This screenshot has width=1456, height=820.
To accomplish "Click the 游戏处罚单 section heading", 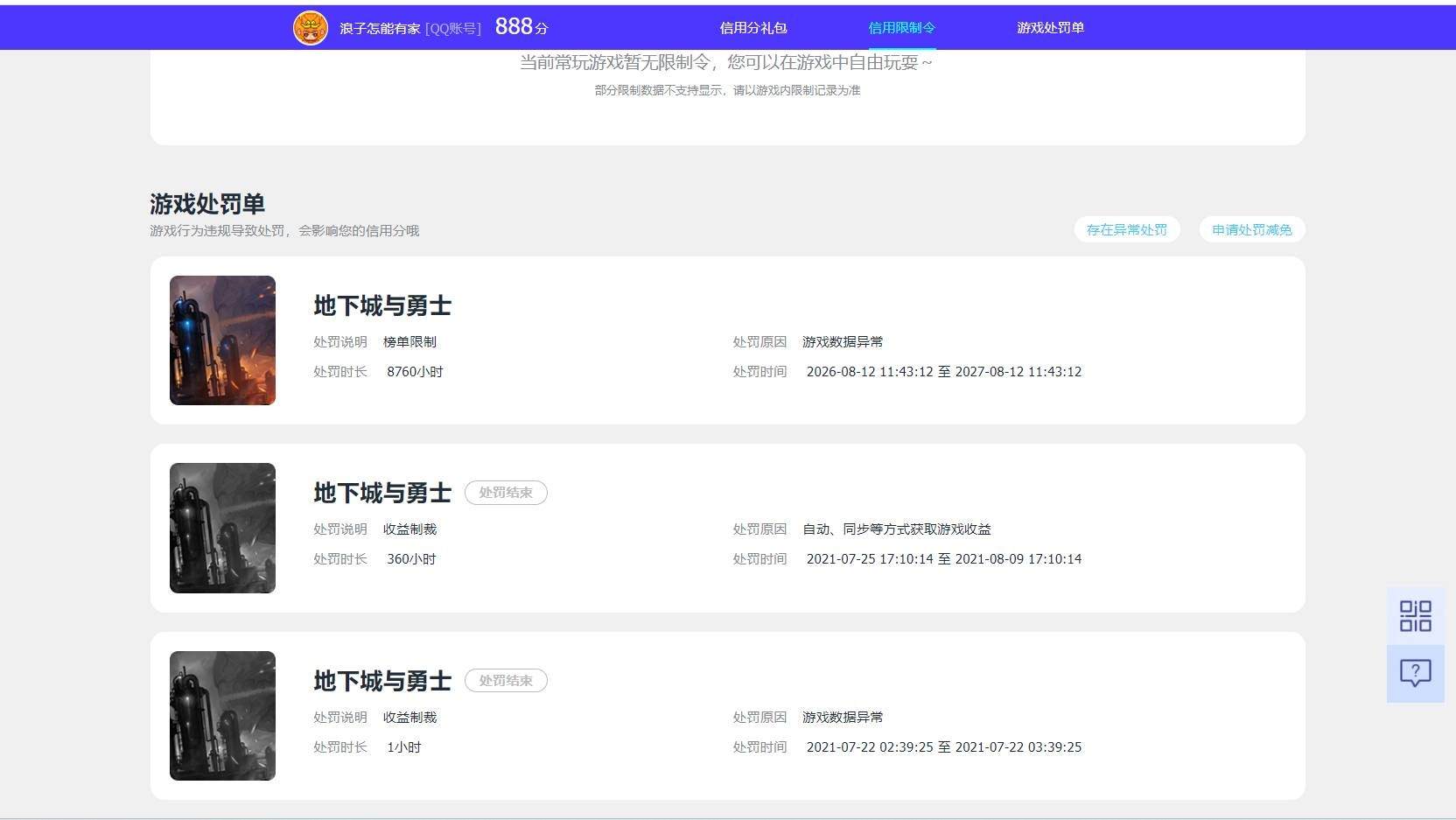I will 207,204.
